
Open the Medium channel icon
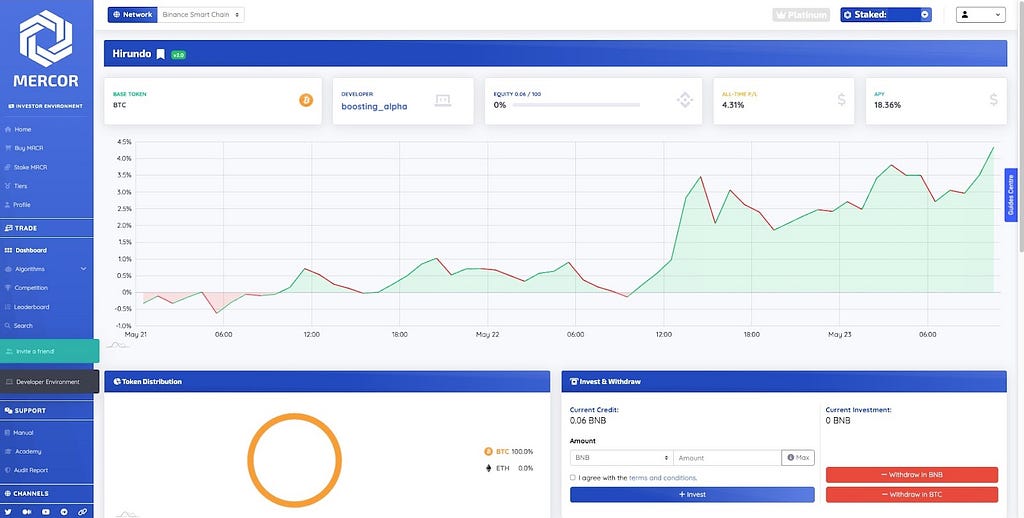click(x=27, y=511)
